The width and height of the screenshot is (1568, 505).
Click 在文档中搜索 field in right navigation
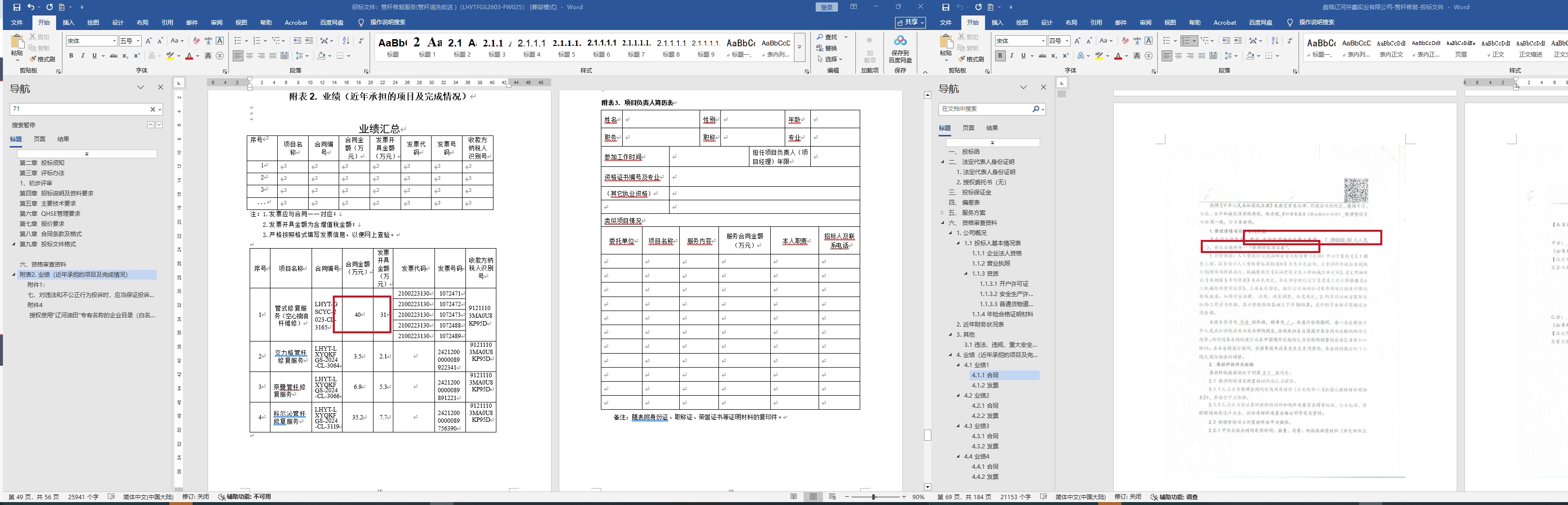click(986, 109)
